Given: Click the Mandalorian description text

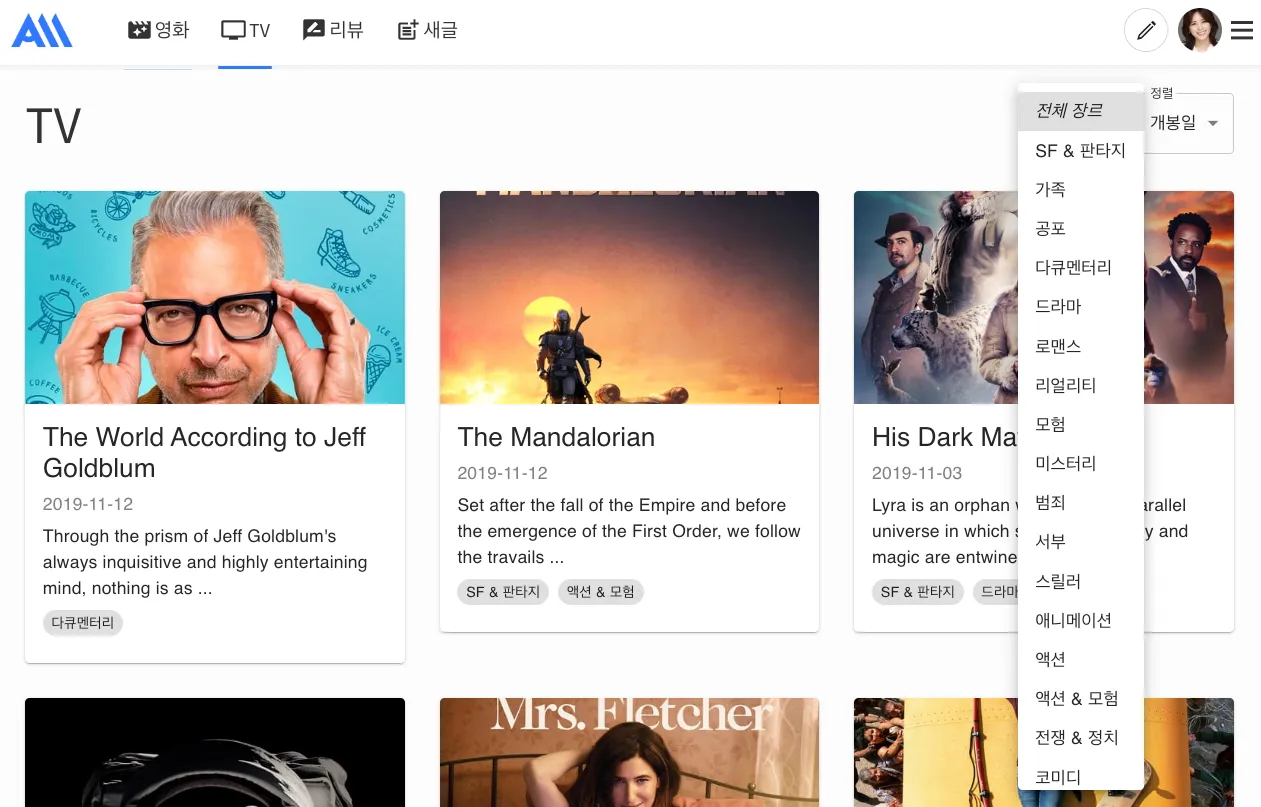Looking at the screenshot, I should coord(629,531).
